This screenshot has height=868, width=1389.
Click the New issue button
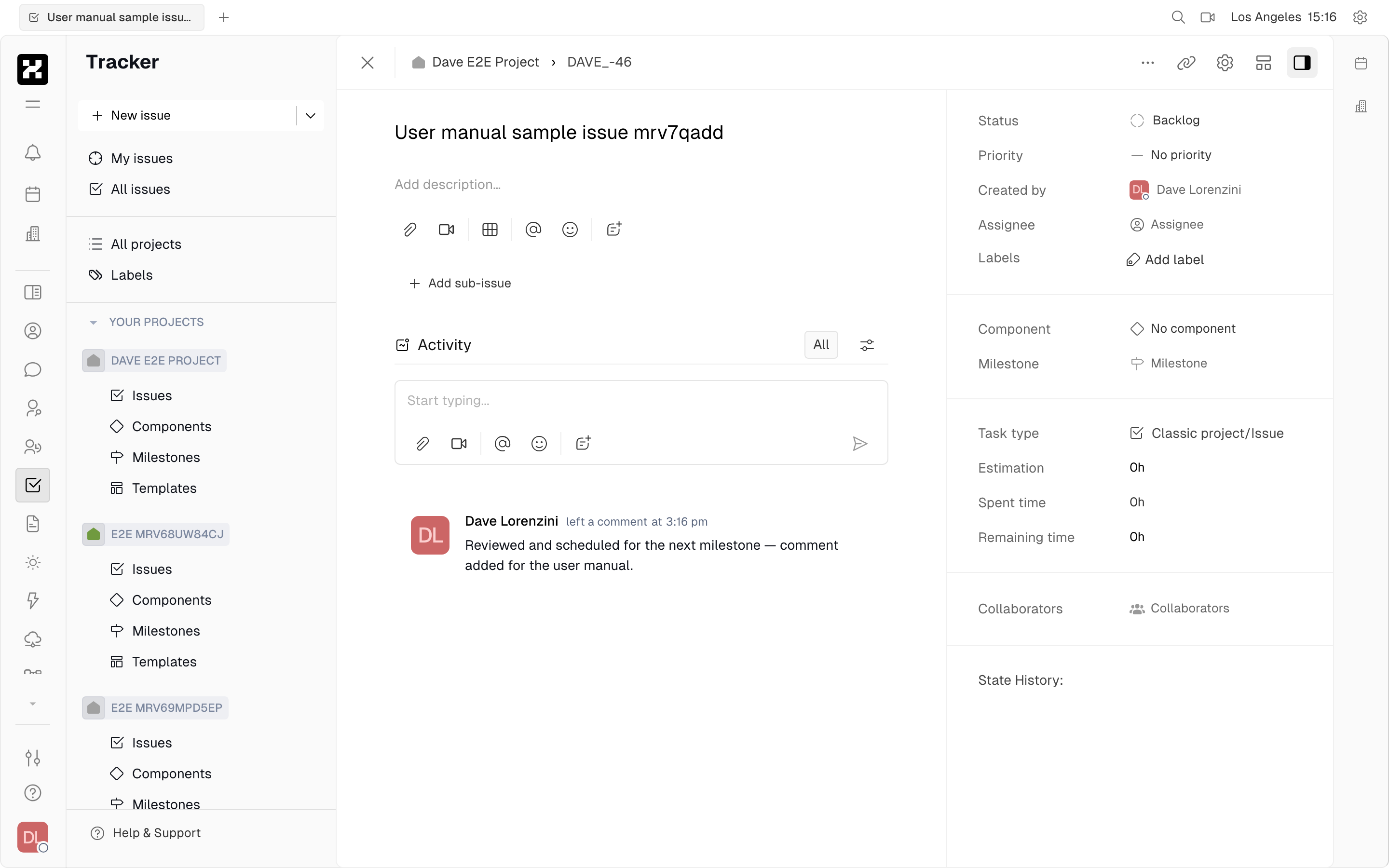pos(187,115)
